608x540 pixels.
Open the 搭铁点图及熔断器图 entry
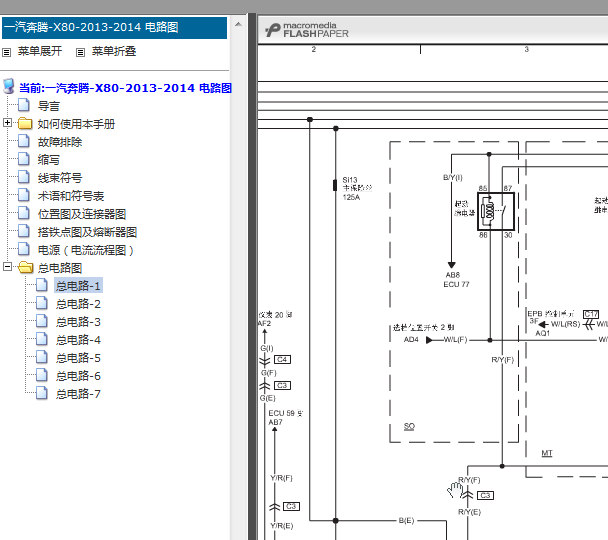(x=87, y=232)
